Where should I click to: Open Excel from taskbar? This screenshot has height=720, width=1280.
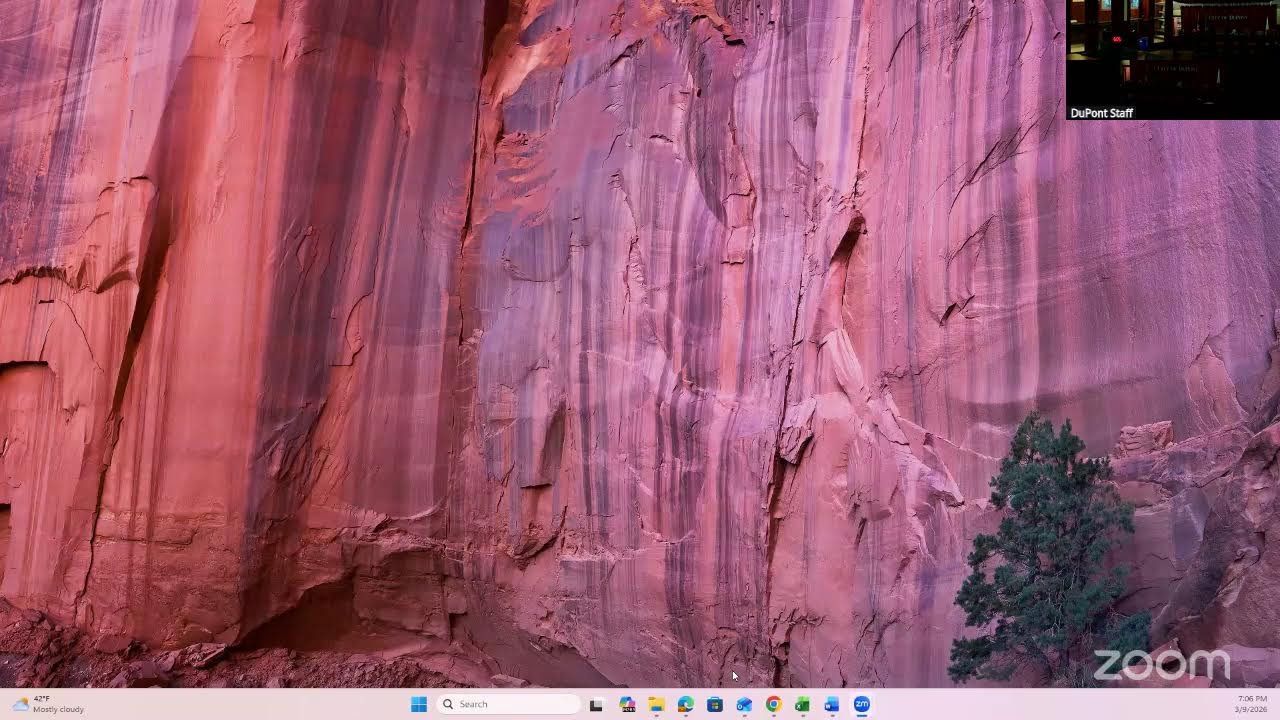[x=802, y=704]
